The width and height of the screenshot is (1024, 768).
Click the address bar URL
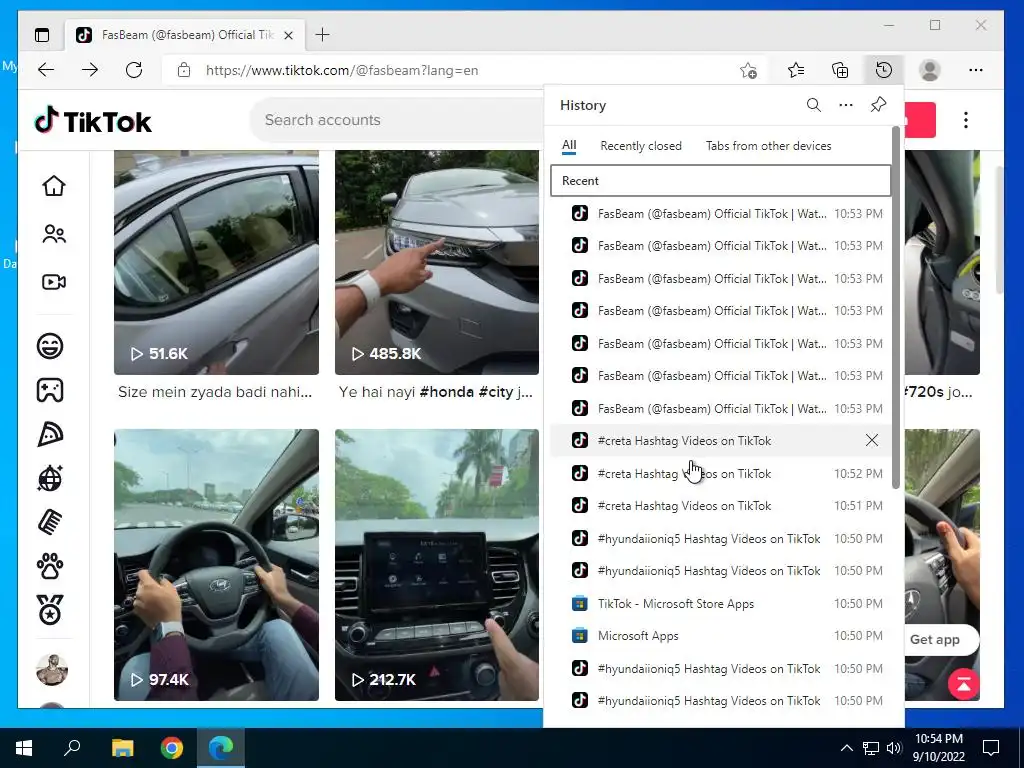[342, 71]
